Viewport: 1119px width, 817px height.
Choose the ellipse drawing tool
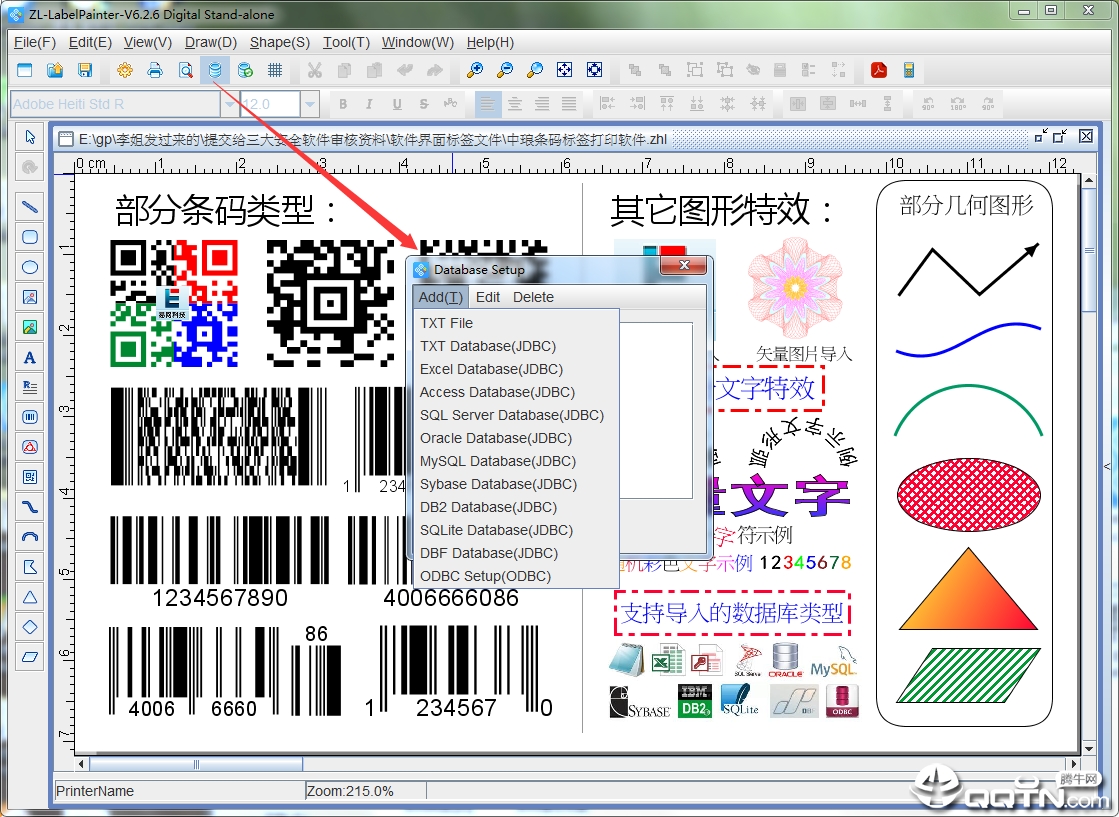[x=29, y=267]
